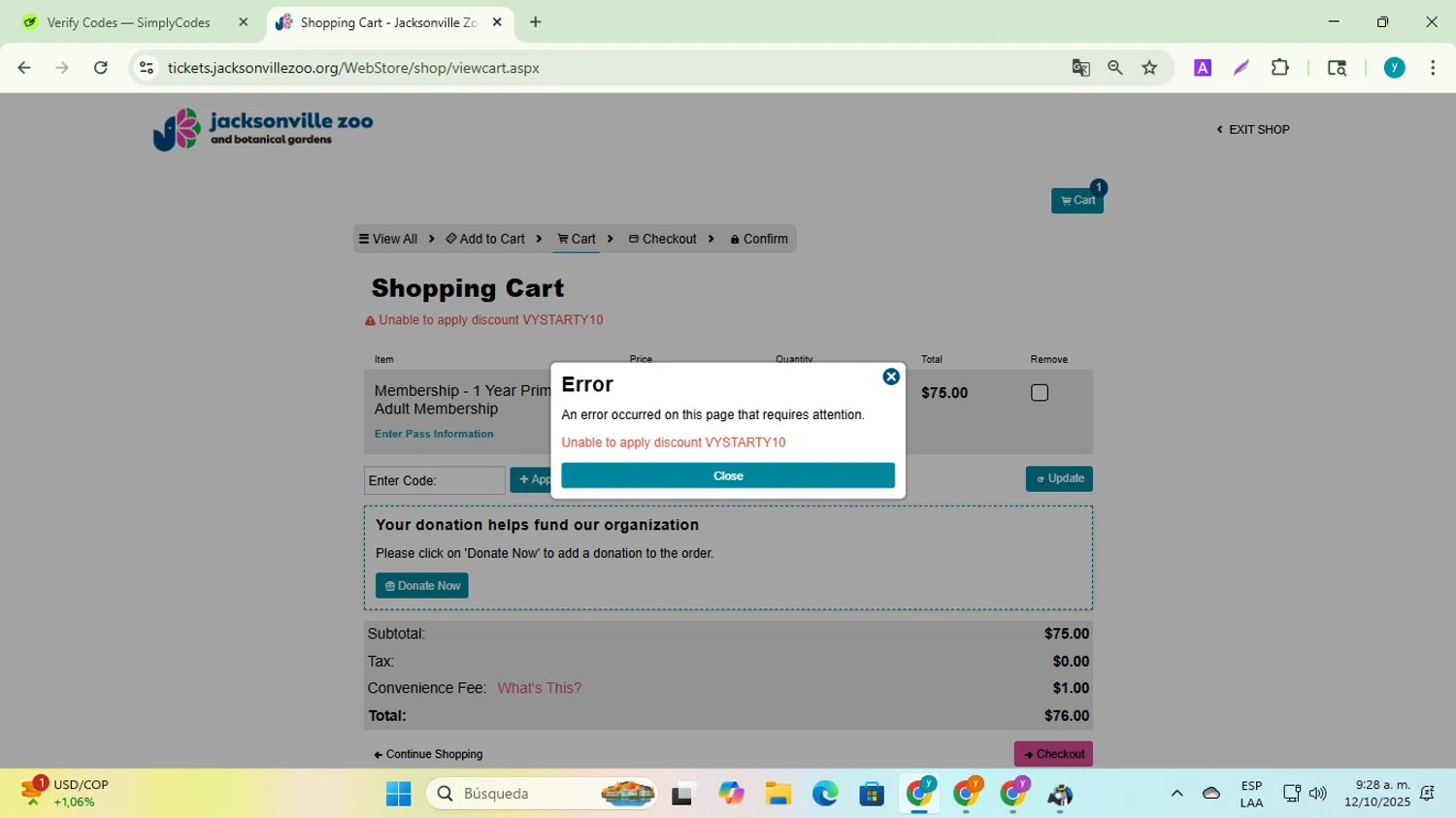This screenshot has height=818, width=1456.
Task: Click the Enter Code input field
Action: pyautogui.click(x=435, y=480)
